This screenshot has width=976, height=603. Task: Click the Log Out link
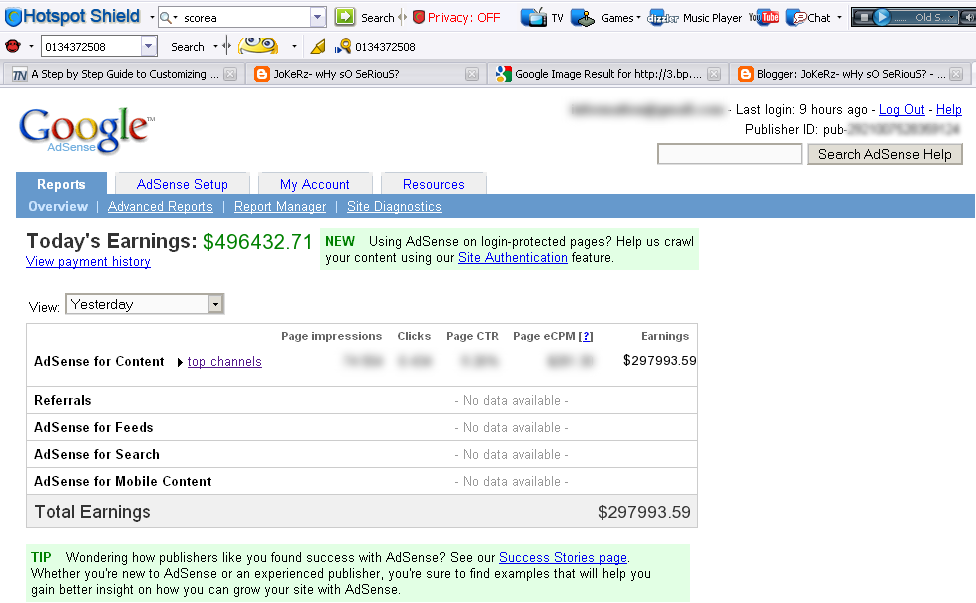901,110
